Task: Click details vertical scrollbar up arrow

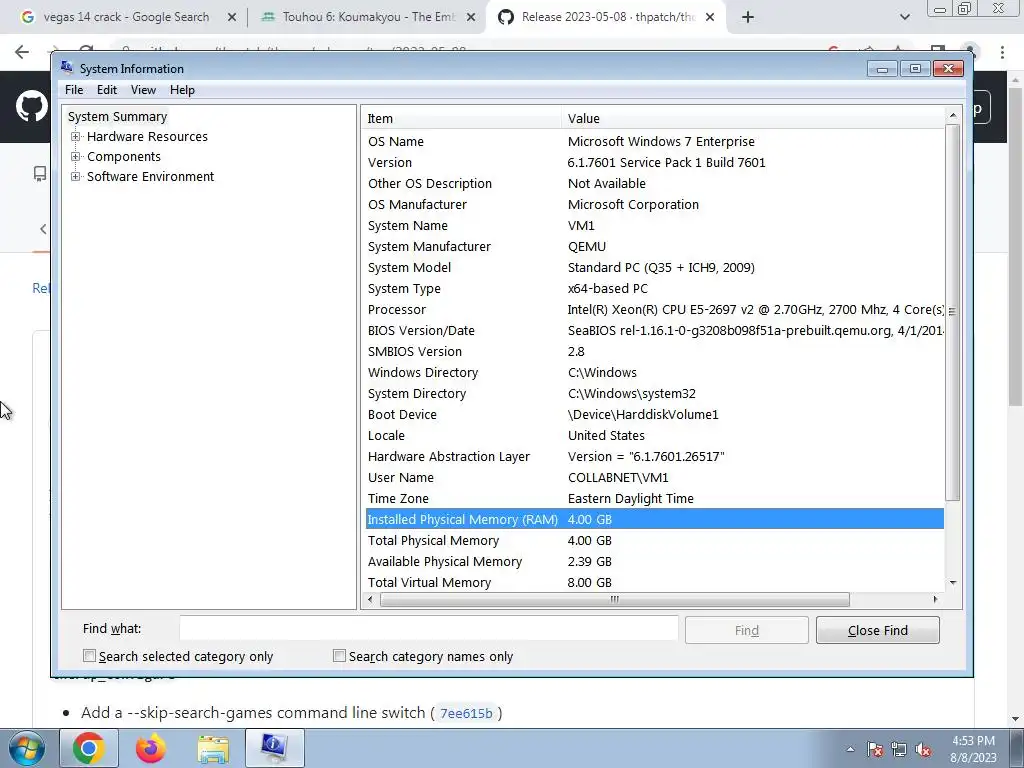Action: [953, 116]
